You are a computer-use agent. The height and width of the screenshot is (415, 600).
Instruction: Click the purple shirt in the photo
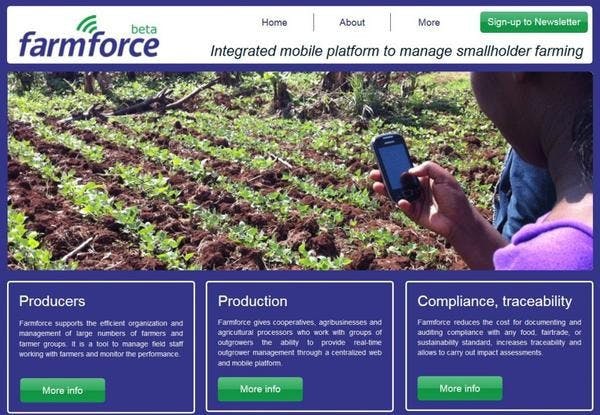point(545,244)
